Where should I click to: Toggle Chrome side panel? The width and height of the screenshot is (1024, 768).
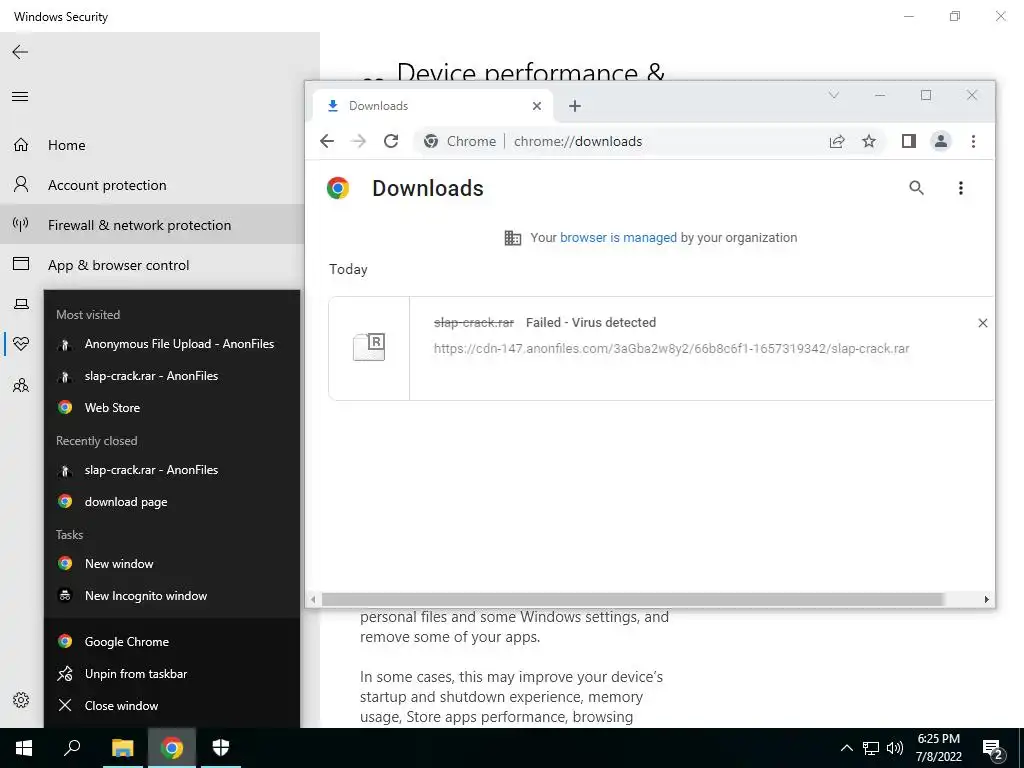pyautogui.click(x=908, y=141)
